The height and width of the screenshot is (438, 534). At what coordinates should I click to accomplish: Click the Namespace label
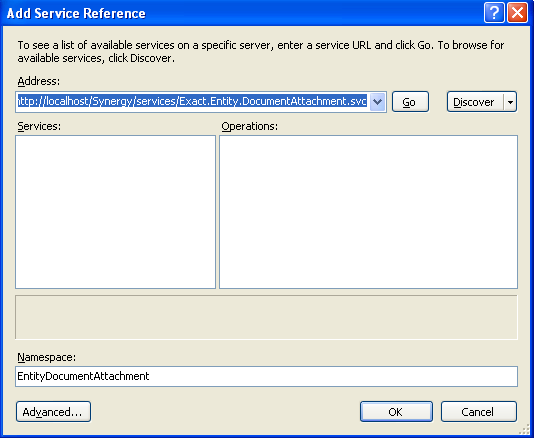(47, 357)
